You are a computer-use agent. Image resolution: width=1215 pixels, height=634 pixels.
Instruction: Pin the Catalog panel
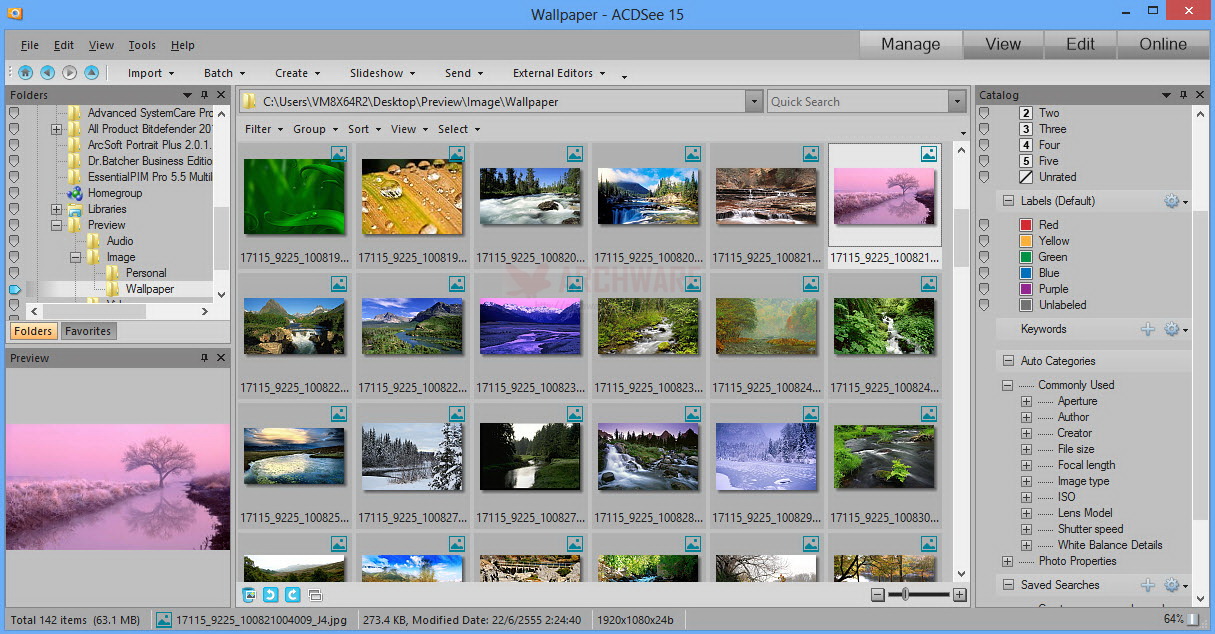coord(1183,95)
